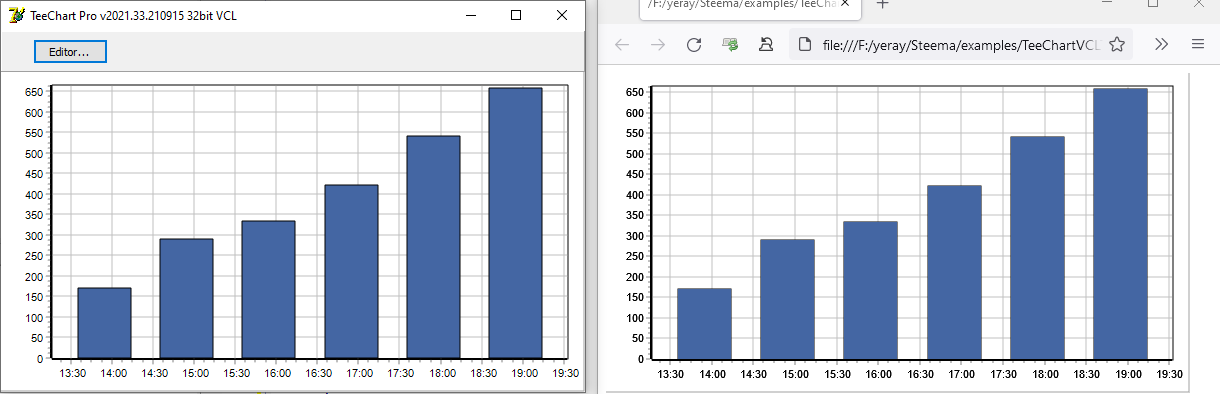Viewport: 1220px width, 394px height.
Task: Click the 14:00 bar in browser chart
Action: coord(704,324)
